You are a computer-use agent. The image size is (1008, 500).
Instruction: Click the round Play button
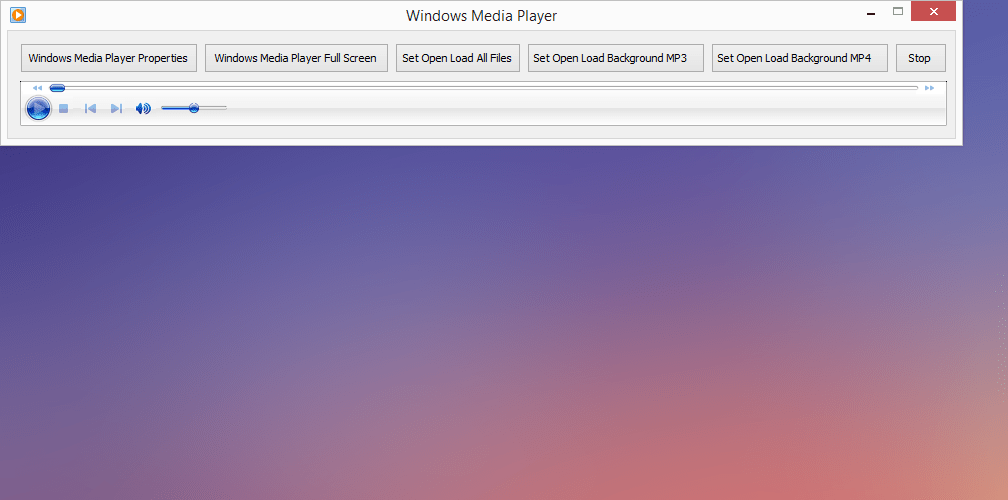tap(38, 108)
